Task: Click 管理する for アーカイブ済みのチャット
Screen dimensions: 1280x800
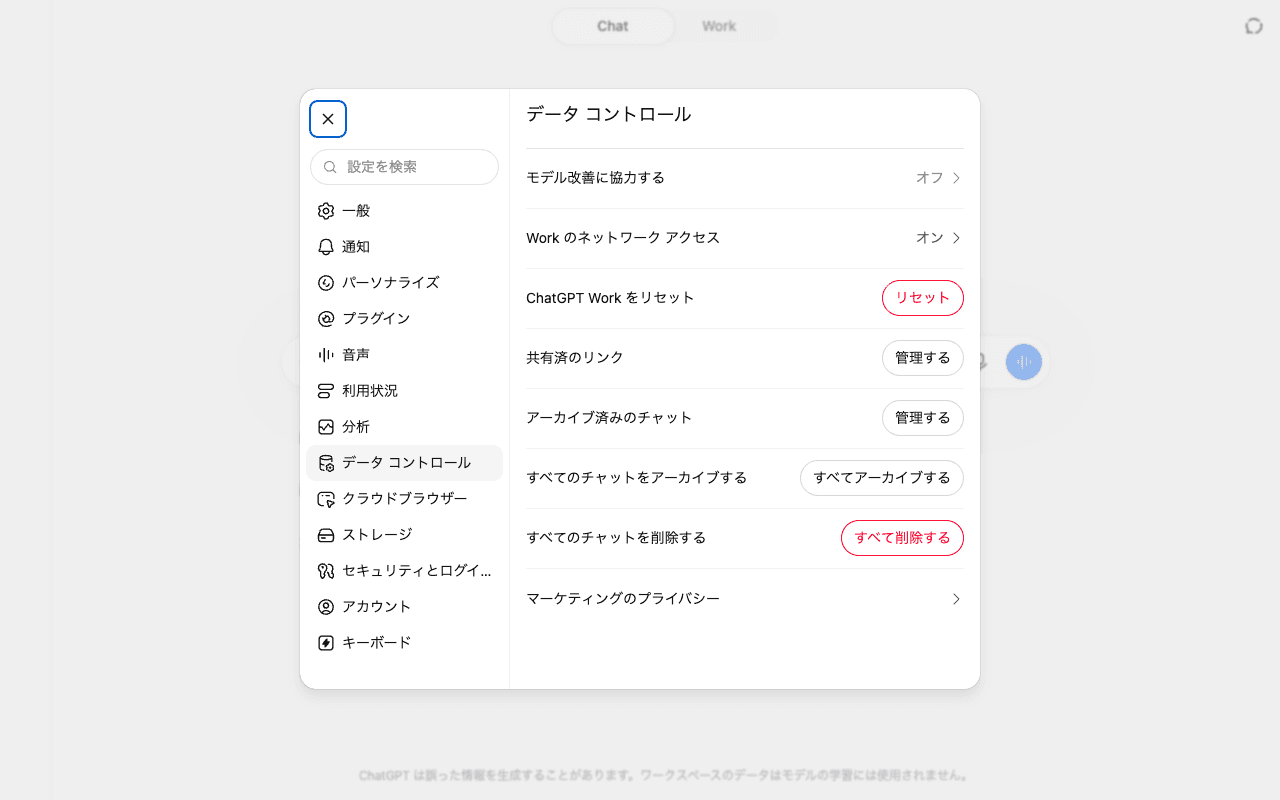Action: 923,418
